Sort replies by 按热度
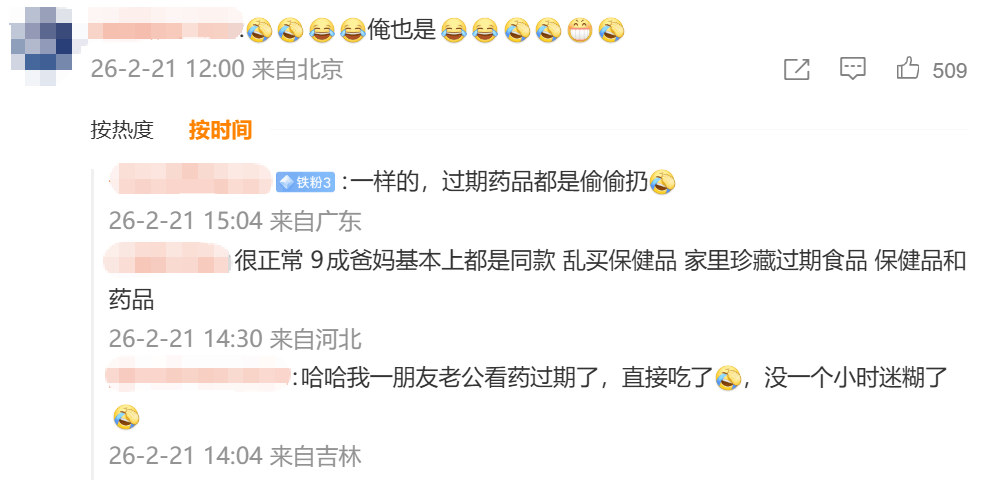Viewport: 996px width, 480px height. 122,130
